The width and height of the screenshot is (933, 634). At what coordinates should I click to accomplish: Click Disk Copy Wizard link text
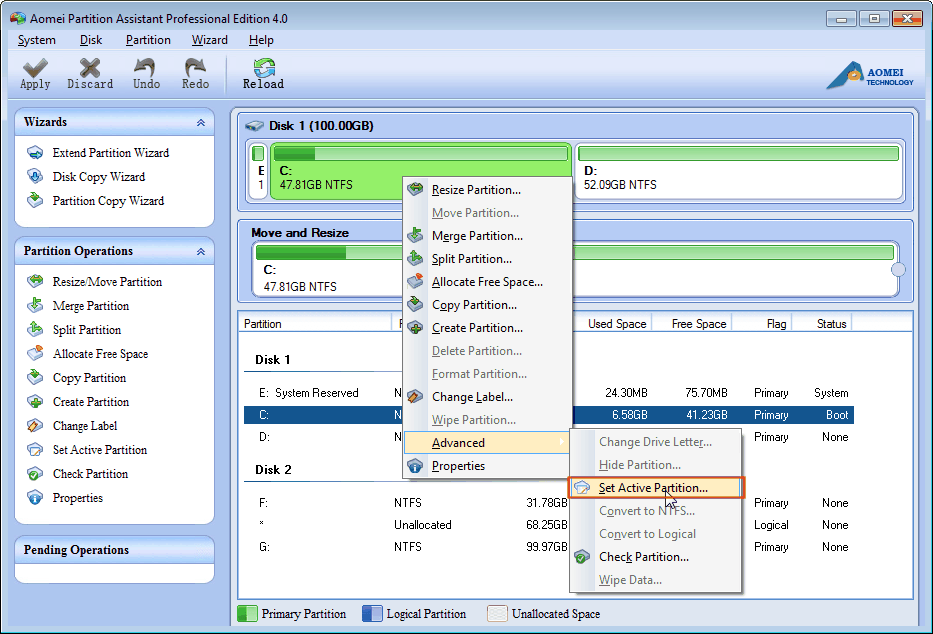[x=99, y=177]
